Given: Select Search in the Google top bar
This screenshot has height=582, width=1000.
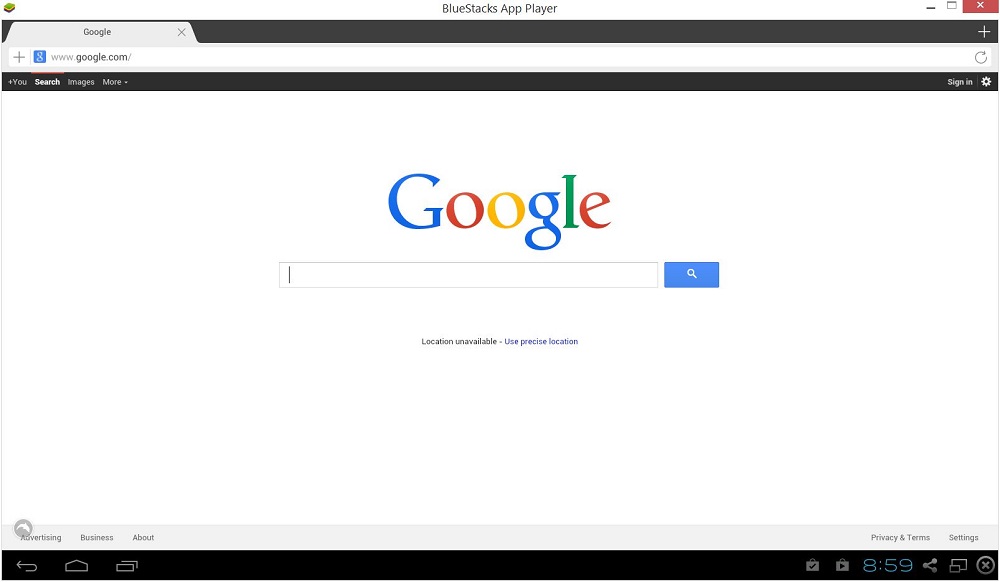Looking at the screenshot, I should coord(47,82).
